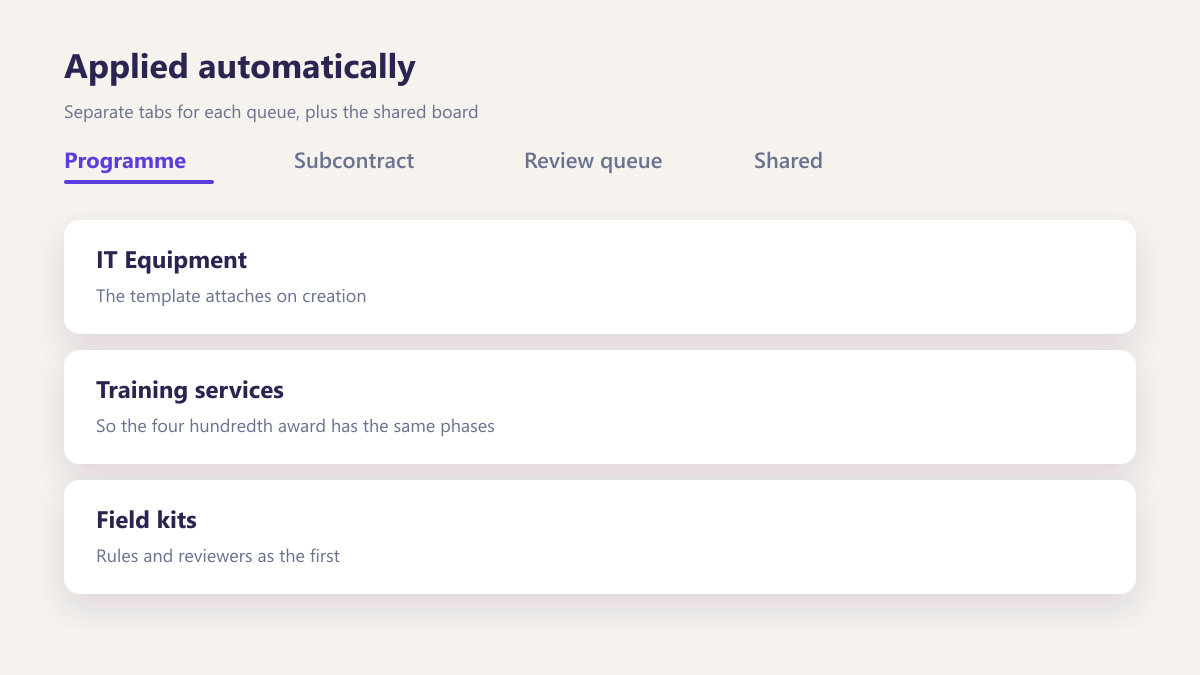Select 'Rules and reviewers as the first' text

(x=218, y=556)
